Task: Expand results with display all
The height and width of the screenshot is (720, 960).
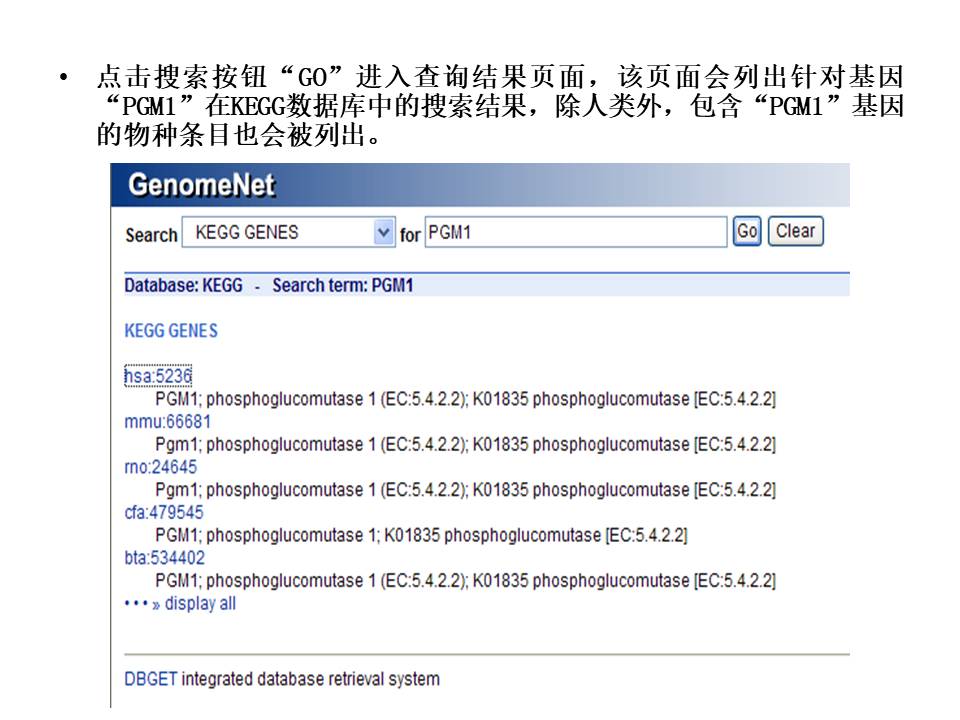Action: coord(199,604)
